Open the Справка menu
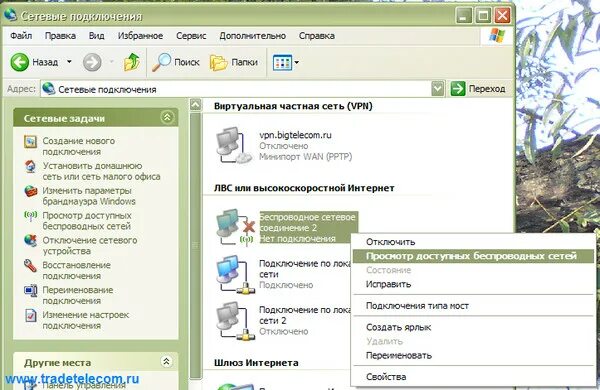Viewport: 600px width, 390px height. (316, 36)
